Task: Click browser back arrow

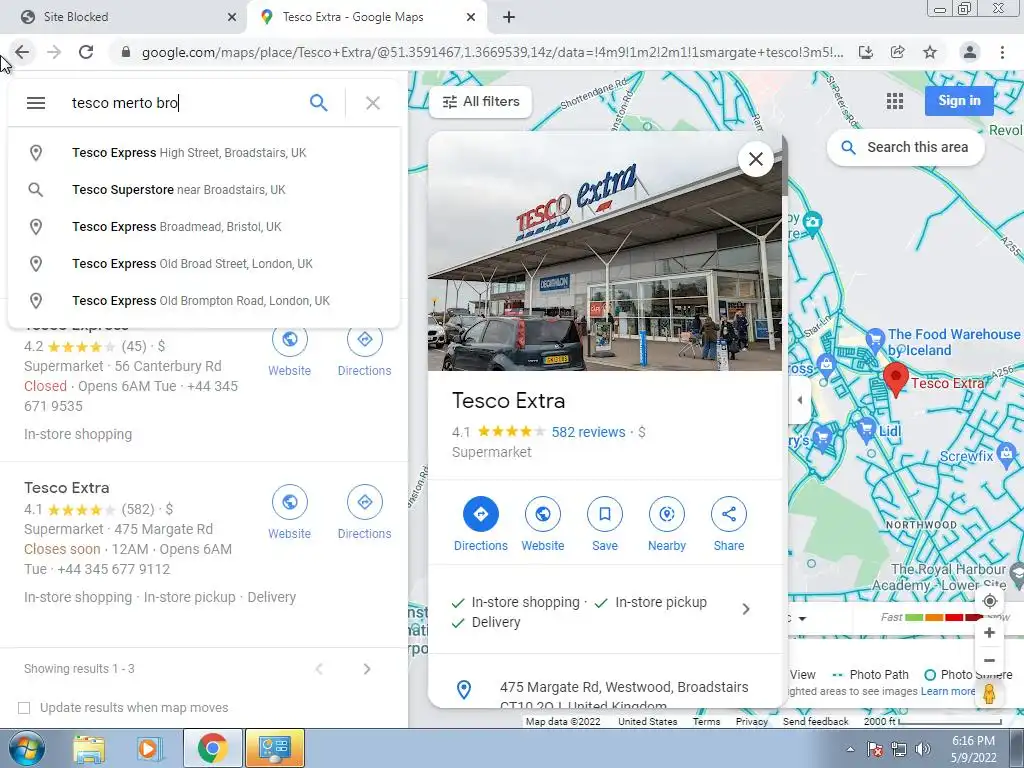Action: coord(22,52)
